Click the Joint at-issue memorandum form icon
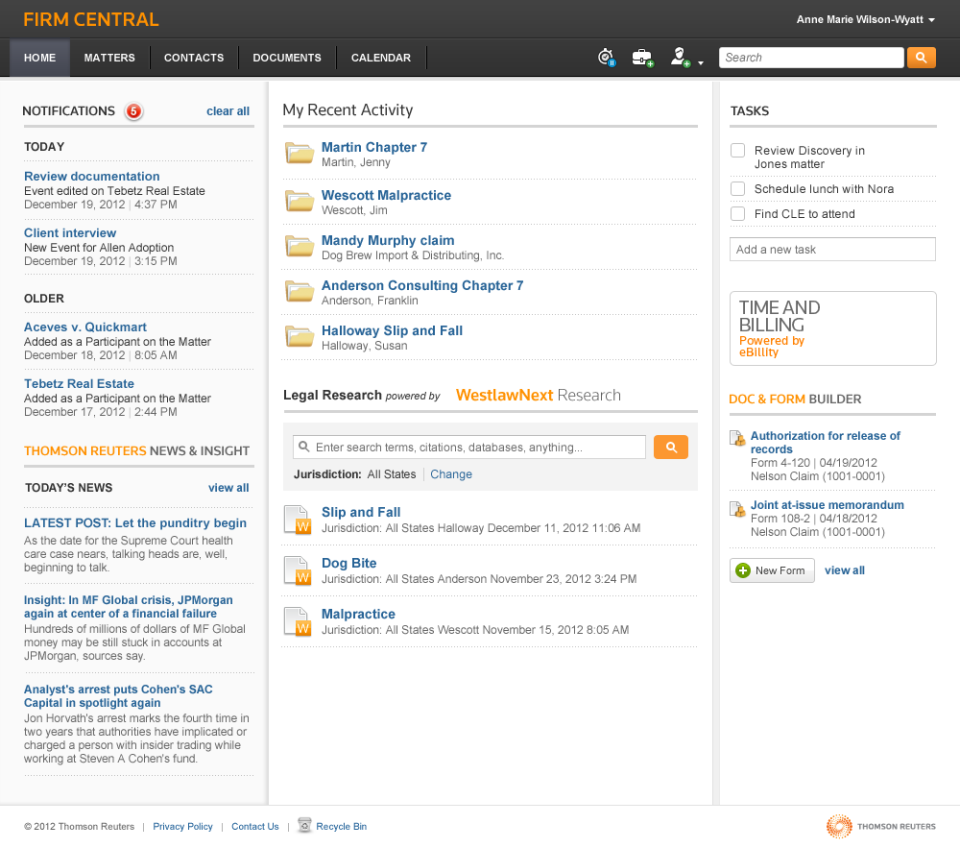960x848 pixels. coord(738,508)
